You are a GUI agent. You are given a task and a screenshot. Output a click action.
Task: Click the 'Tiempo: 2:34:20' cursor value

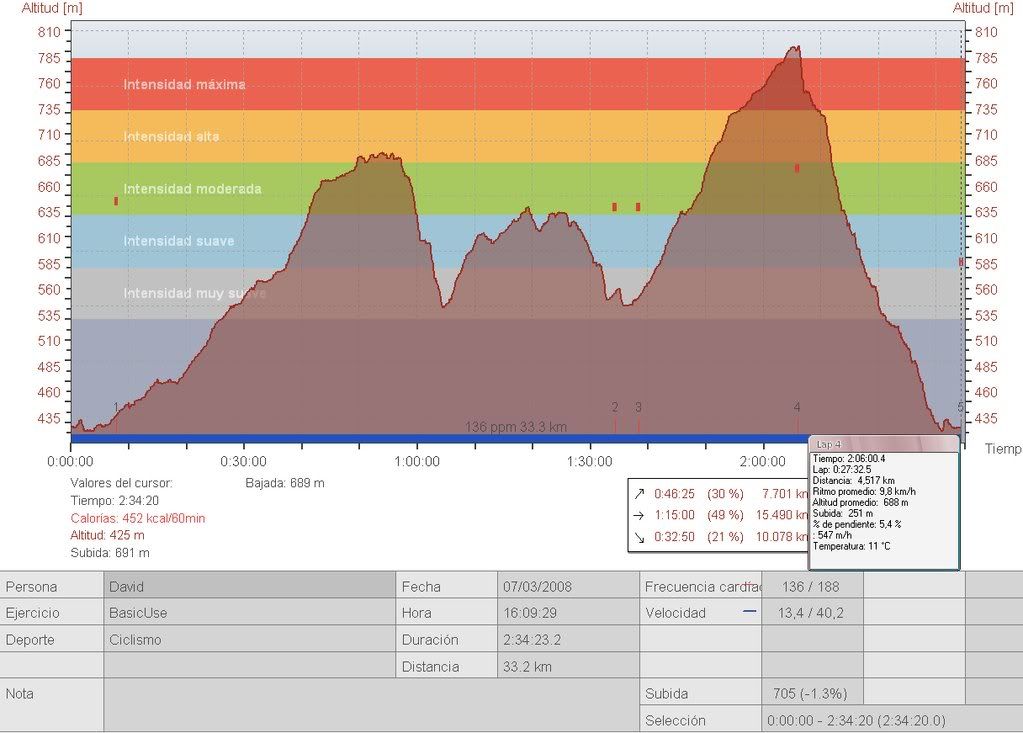[115, 501]
